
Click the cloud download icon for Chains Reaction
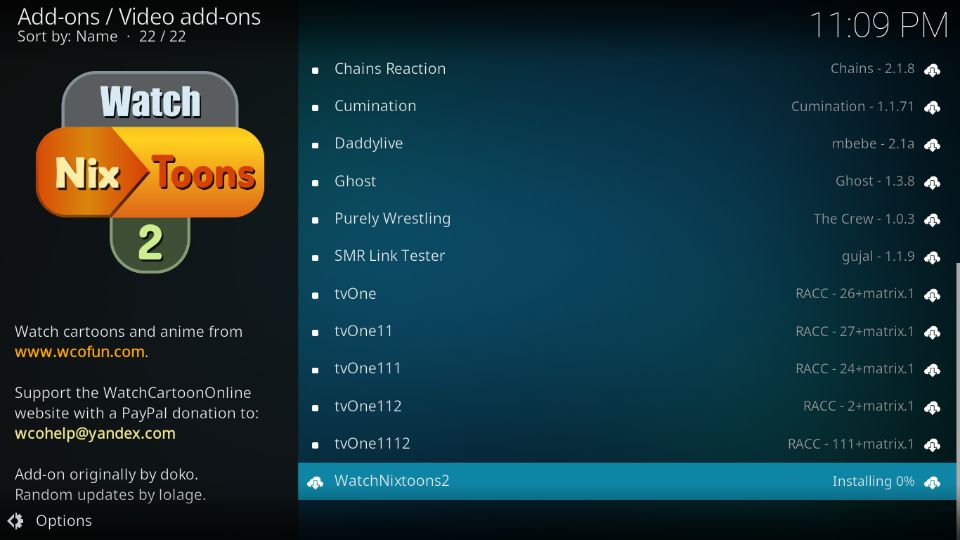pyautogui.click(x=932, y=70)
